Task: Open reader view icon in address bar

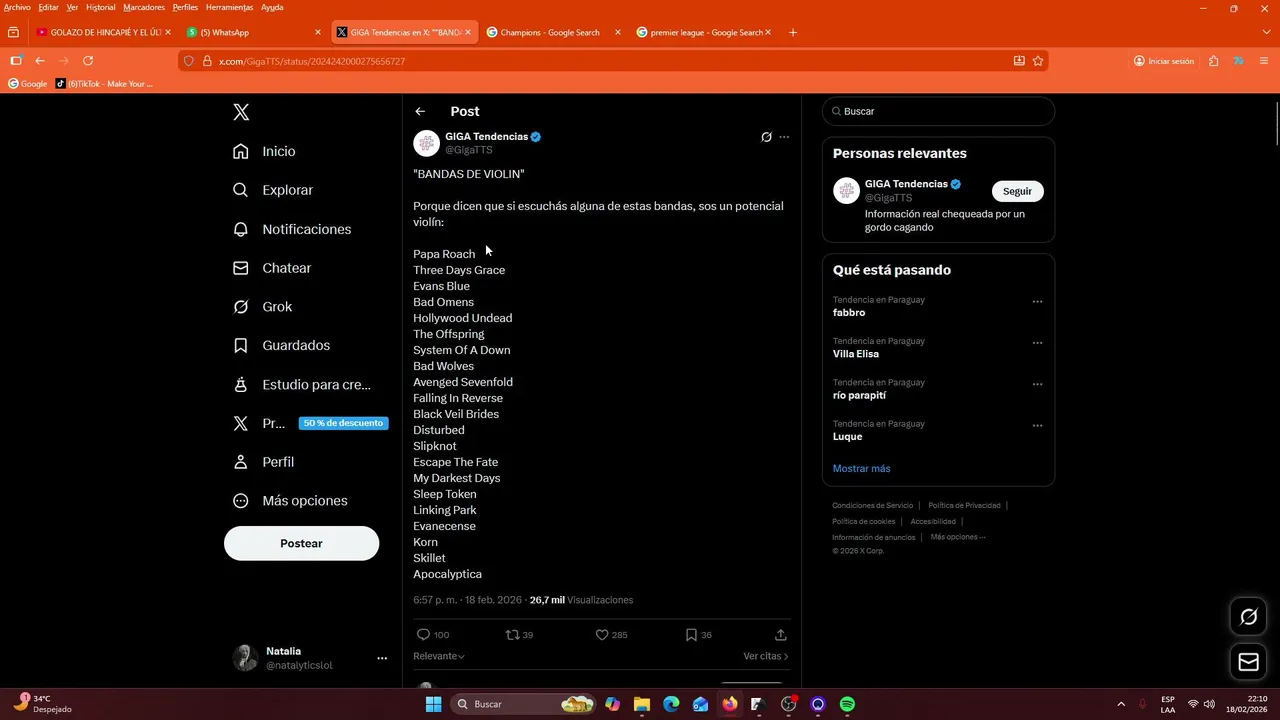Action: pos(1019,61)
